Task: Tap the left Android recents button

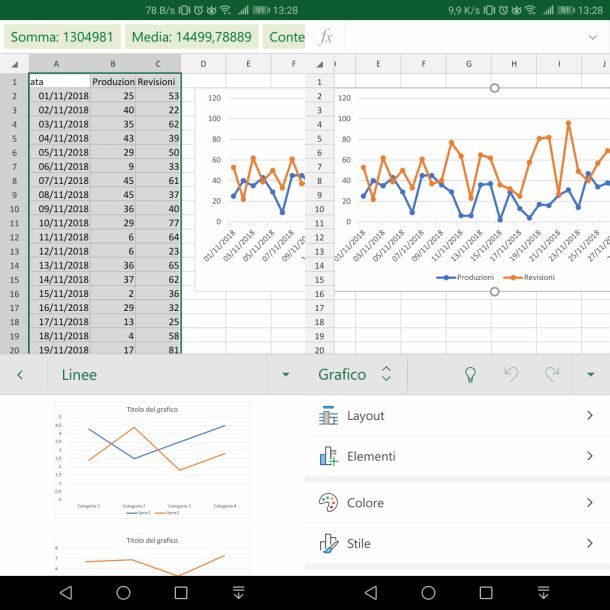Action: pyautogui.click(x=181, y=592)
